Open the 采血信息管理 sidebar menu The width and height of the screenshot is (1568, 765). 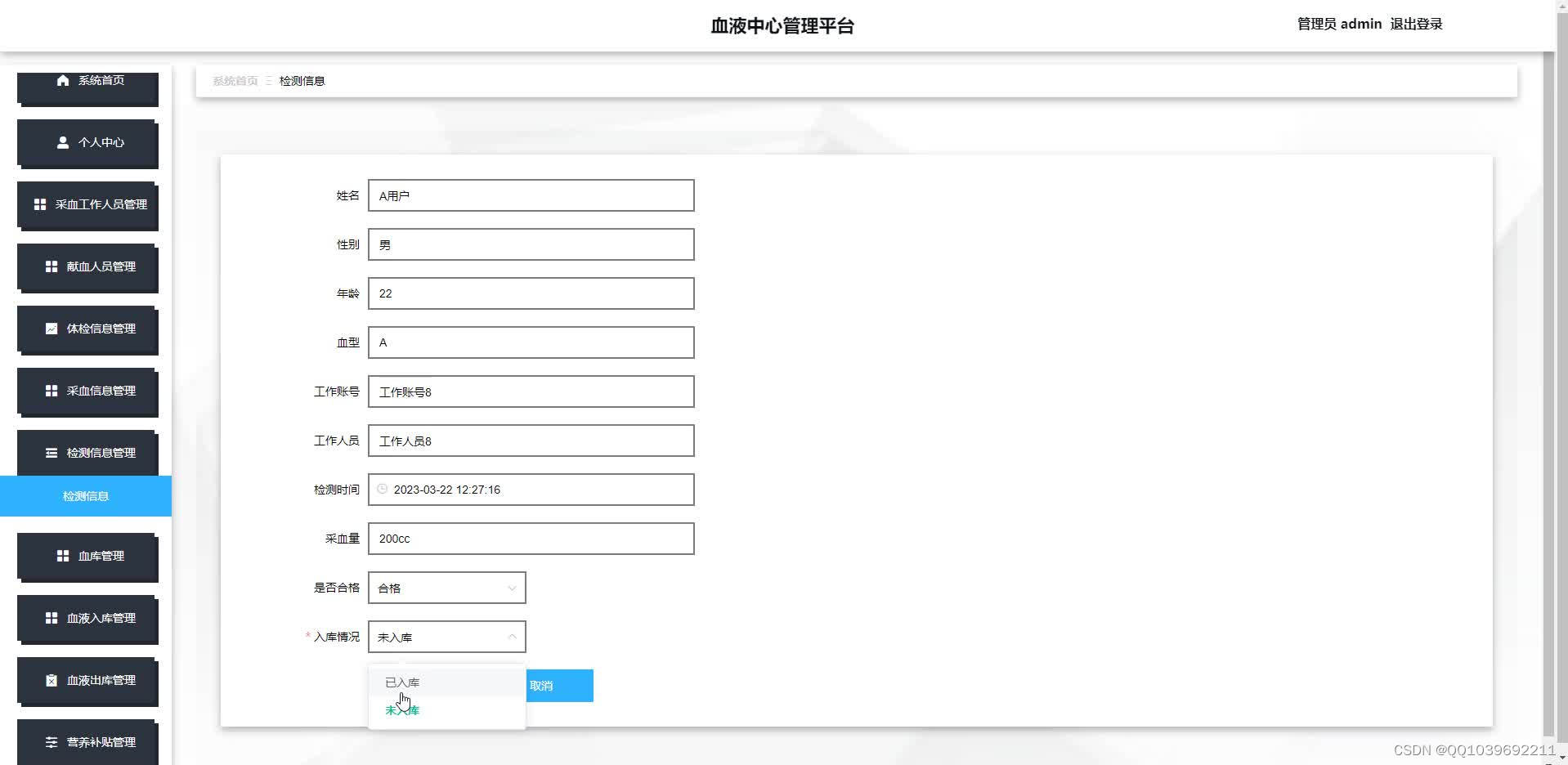point(87,391)
